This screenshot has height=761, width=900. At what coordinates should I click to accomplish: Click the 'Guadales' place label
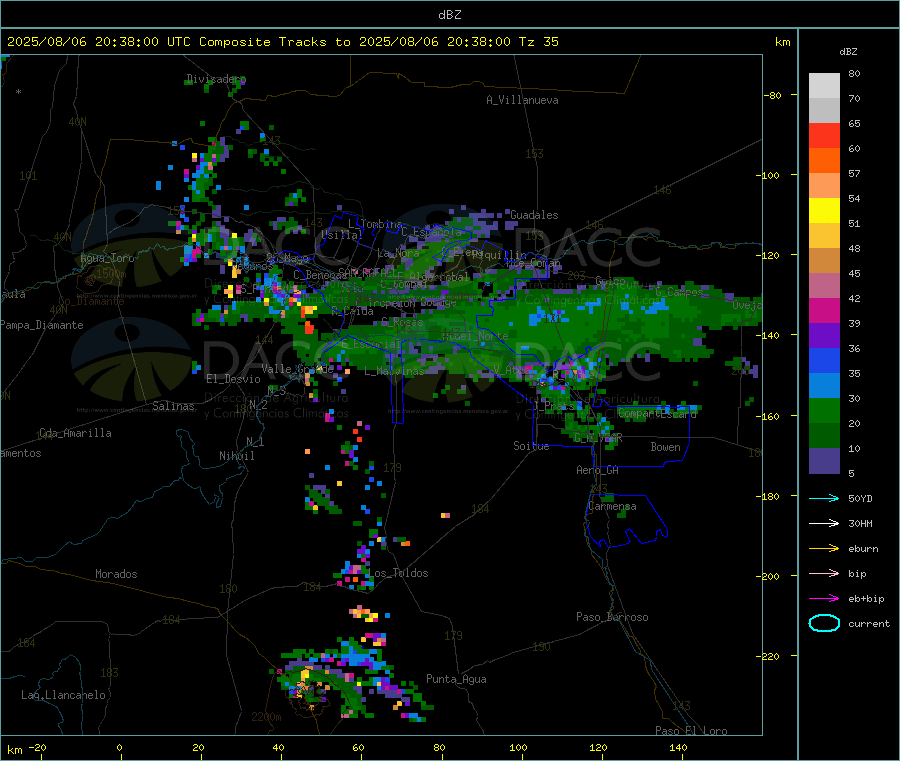coord(534,215)
